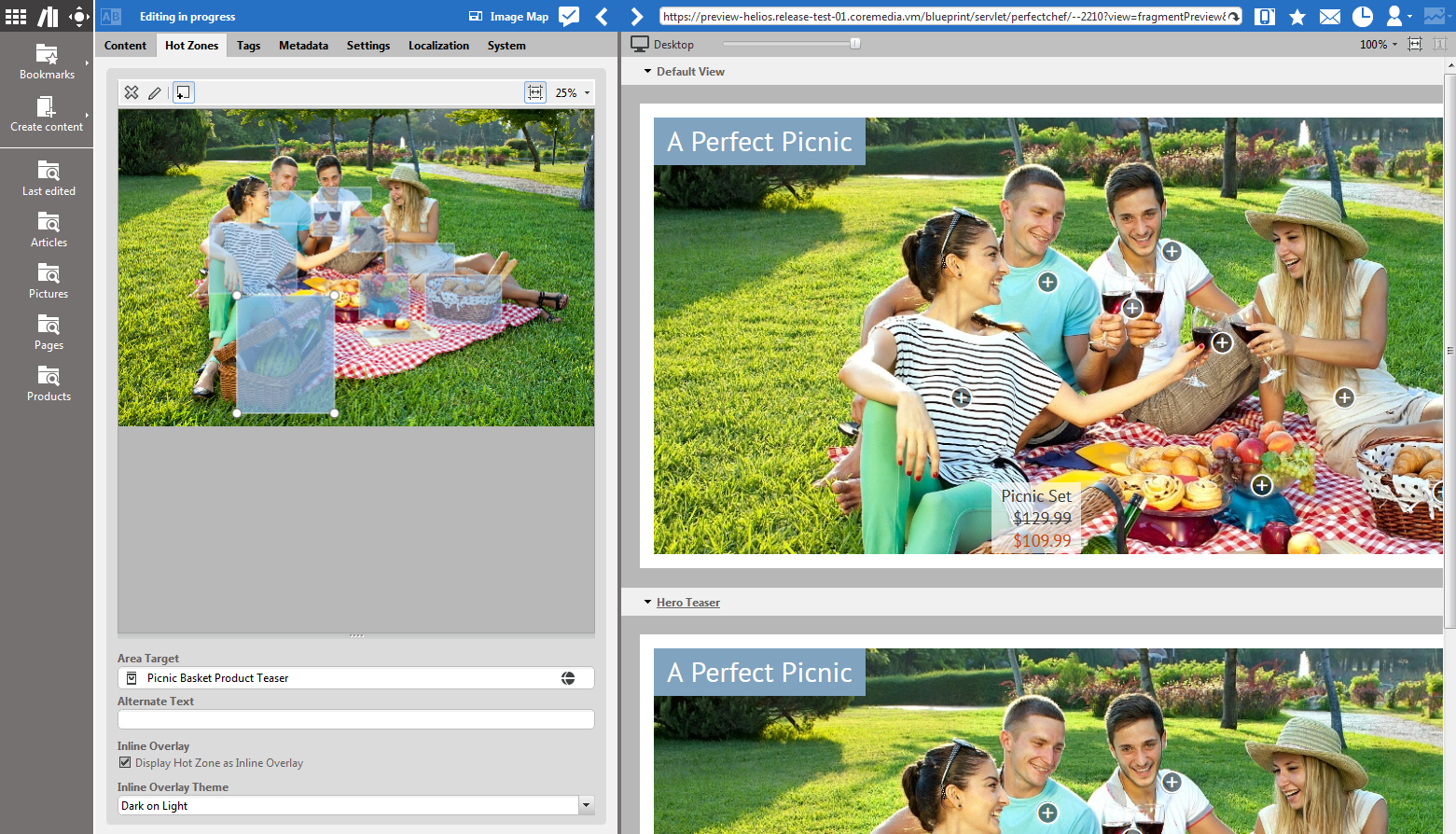The width and height of the screenshot is (1456, 834).
Task: Click the A Perfect Picnic title in Default View
Action: pos(759,142)
